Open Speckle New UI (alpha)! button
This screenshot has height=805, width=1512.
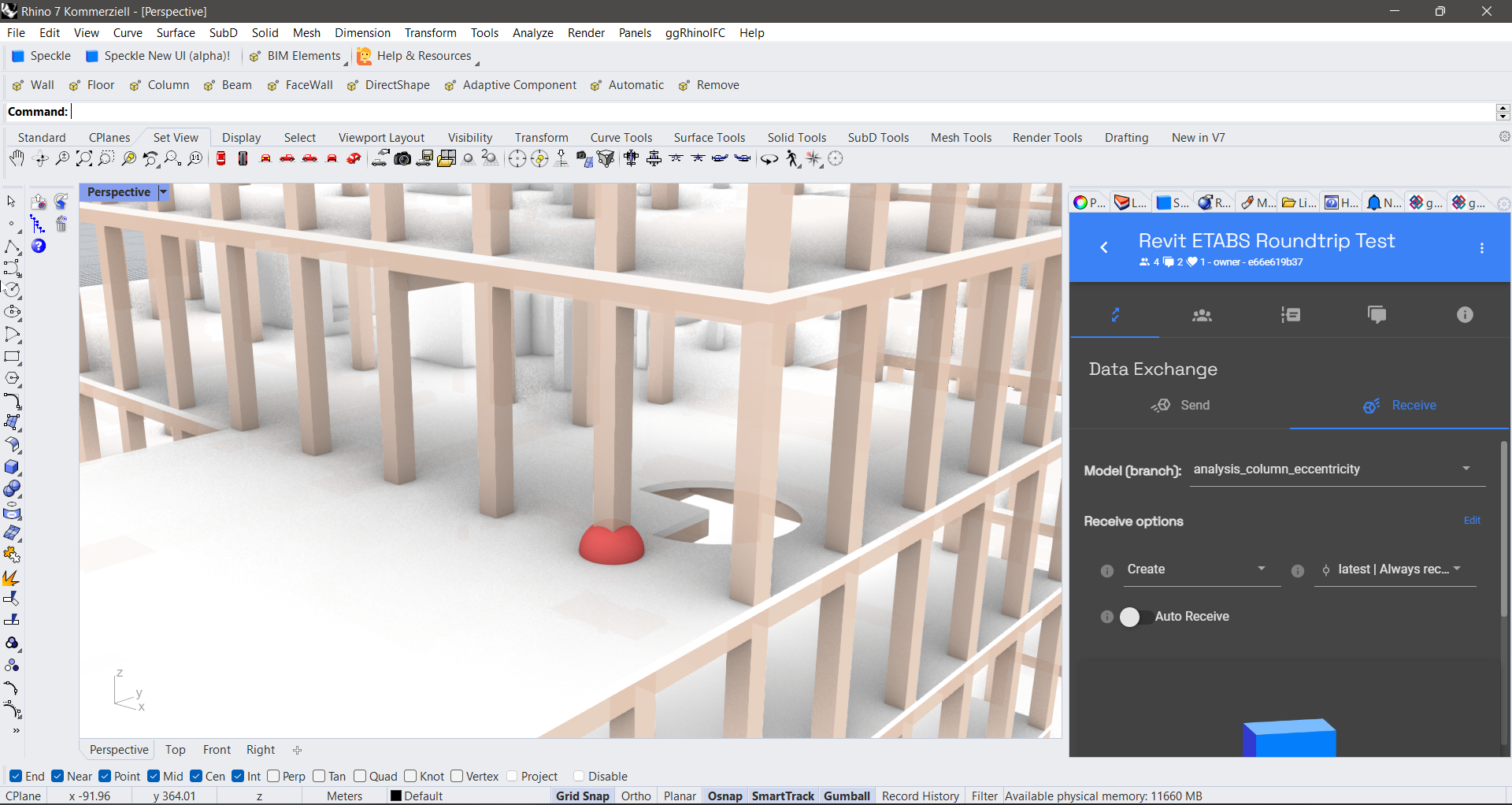(158, 56)
